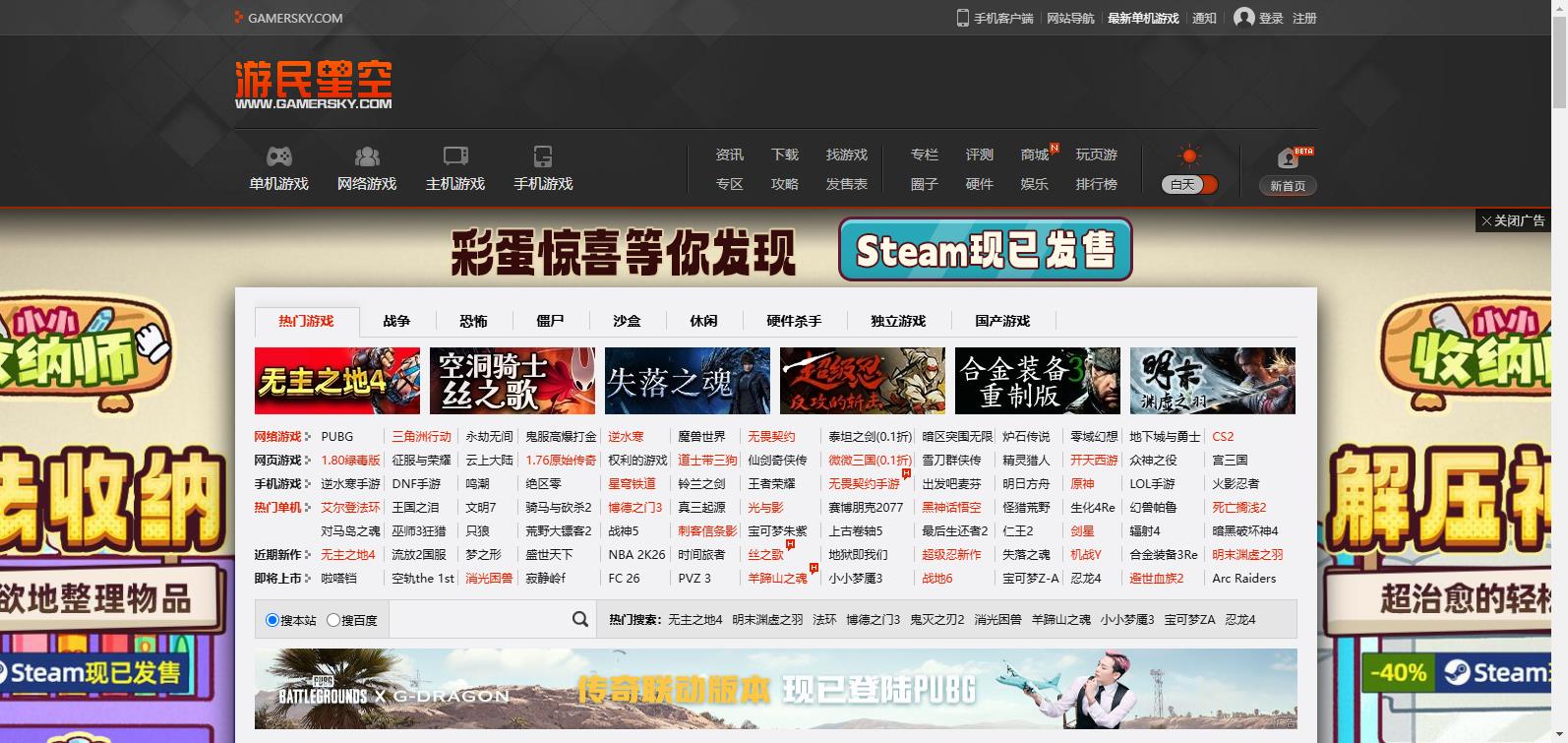Viewport: 1568px width, 743px height.
Task: Select the 搜本站 radio button
Action: click(272, 620)
